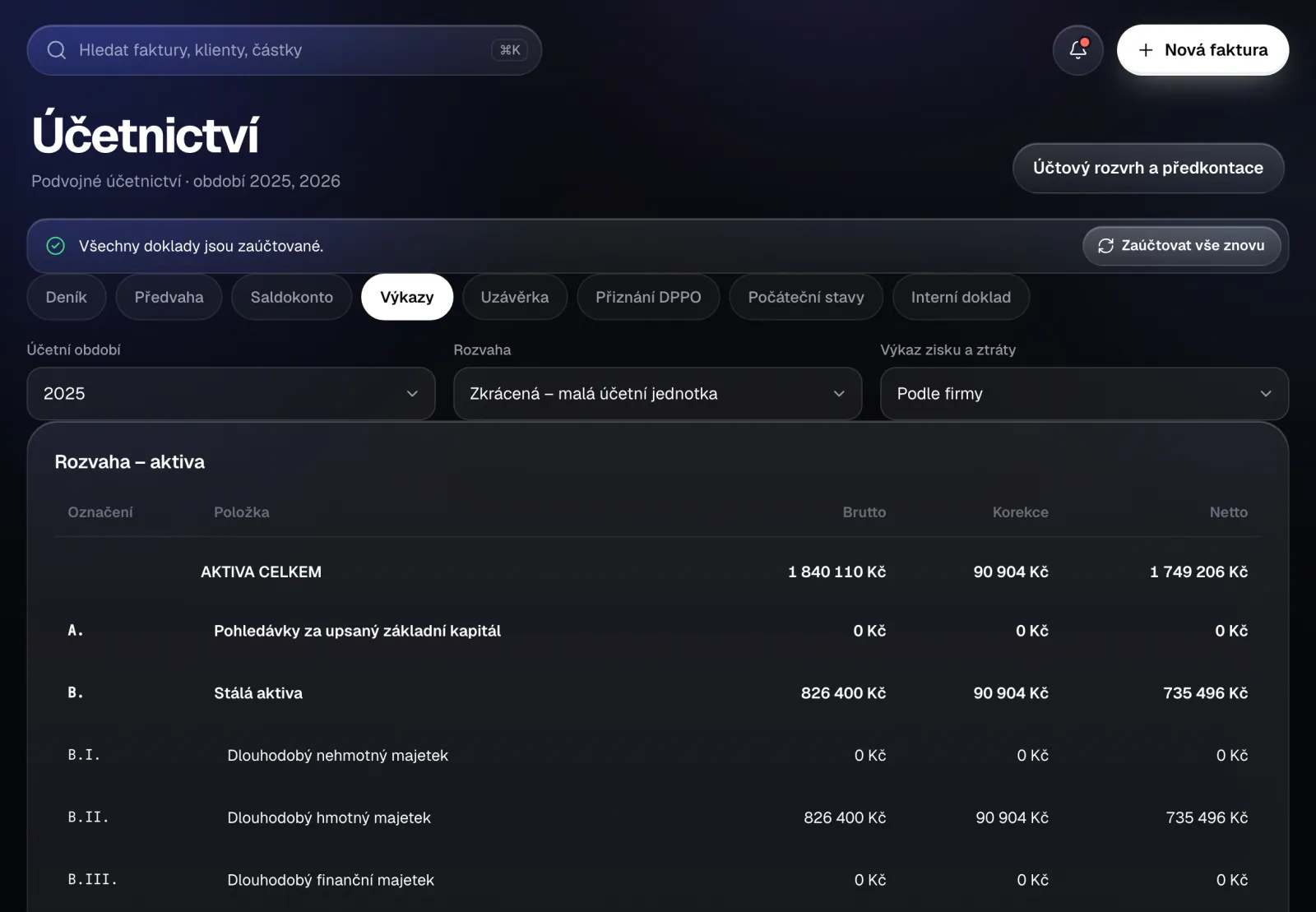This screenshot has width=1316, height=912.
Task: Click the Položka column header
Action: click(242, 512)
